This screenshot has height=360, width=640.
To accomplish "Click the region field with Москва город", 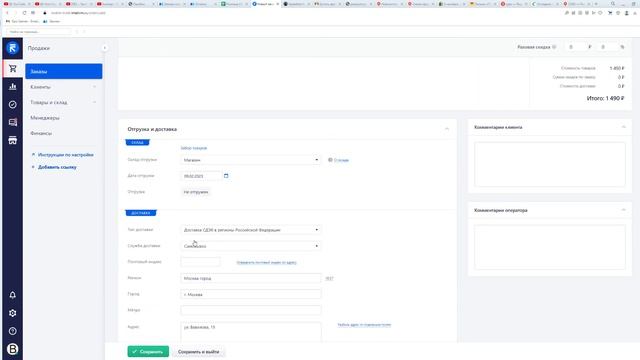I will tap(251, 278).
